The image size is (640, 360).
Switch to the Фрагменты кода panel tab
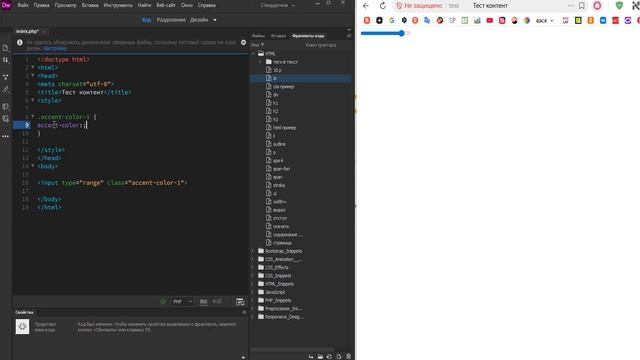(308, 36)
